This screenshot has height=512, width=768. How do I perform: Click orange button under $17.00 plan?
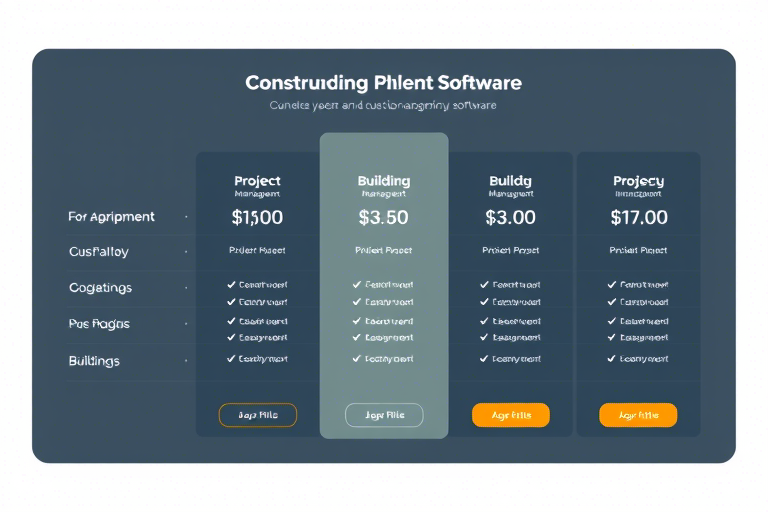click(638, 415)
